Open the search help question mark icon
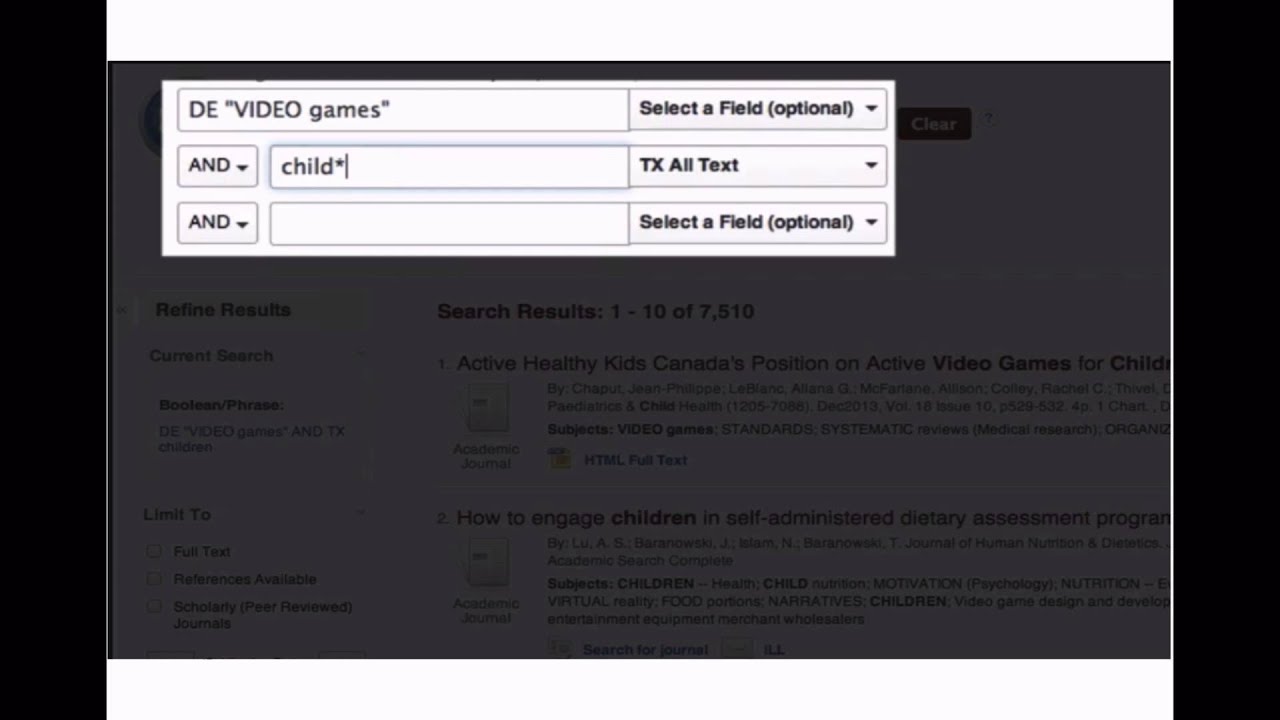Image resolution: width=1280 pixels, height=720 pixels. [988, 119]
